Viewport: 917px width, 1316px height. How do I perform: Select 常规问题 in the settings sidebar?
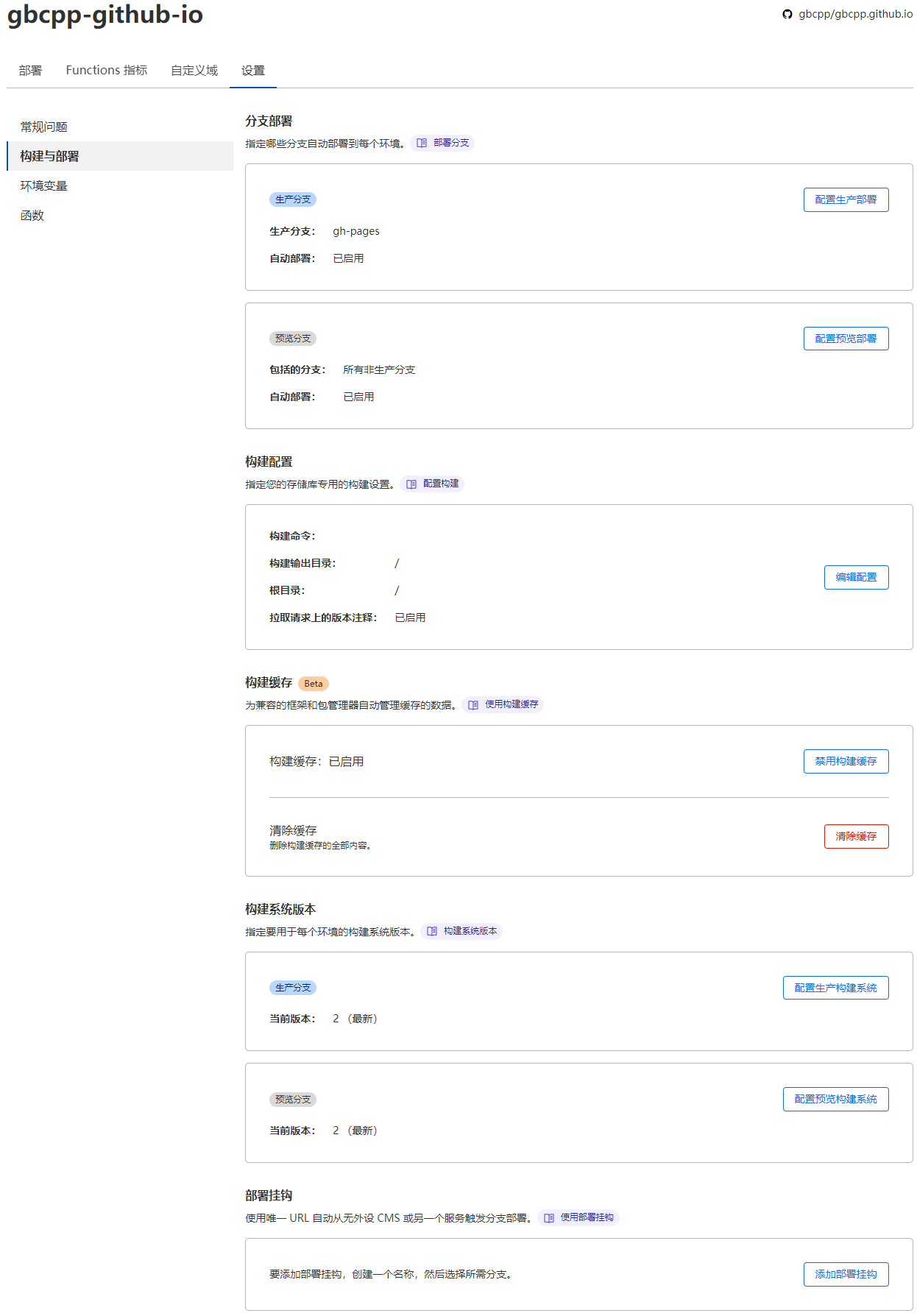44,127
